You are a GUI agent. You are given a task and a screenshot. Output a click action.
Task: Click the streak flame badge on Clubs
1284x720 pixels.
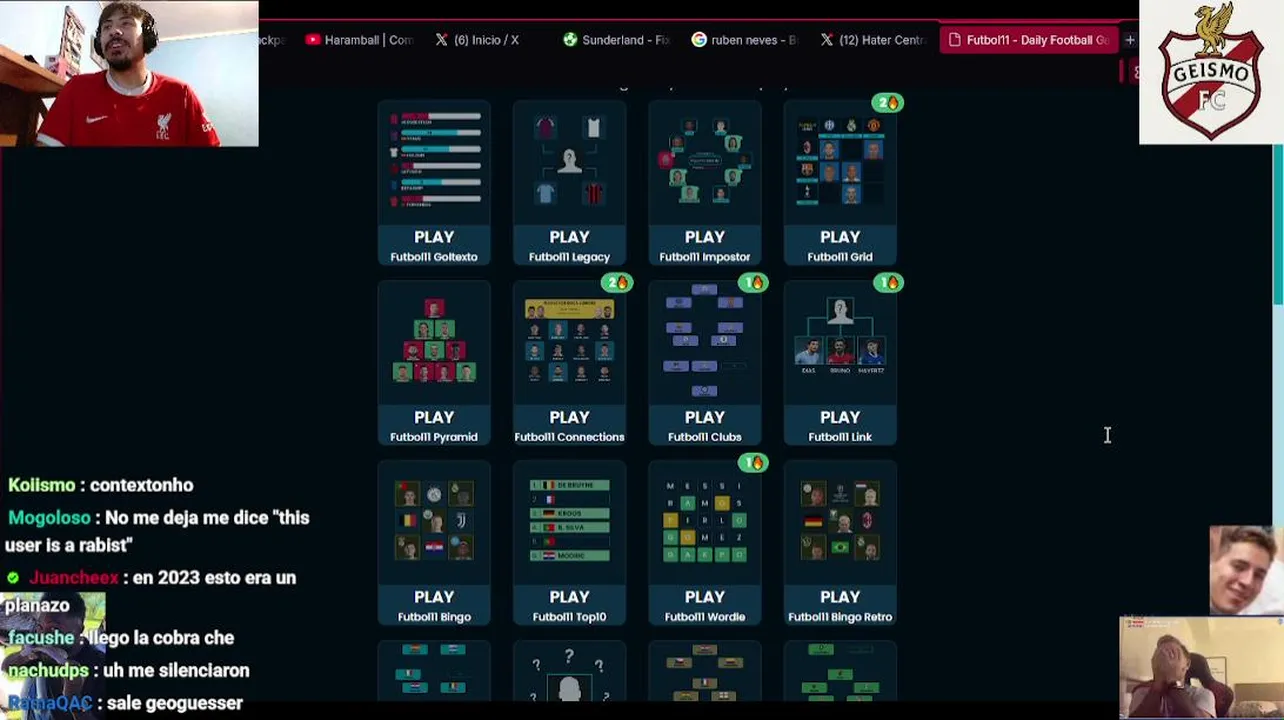752,283
